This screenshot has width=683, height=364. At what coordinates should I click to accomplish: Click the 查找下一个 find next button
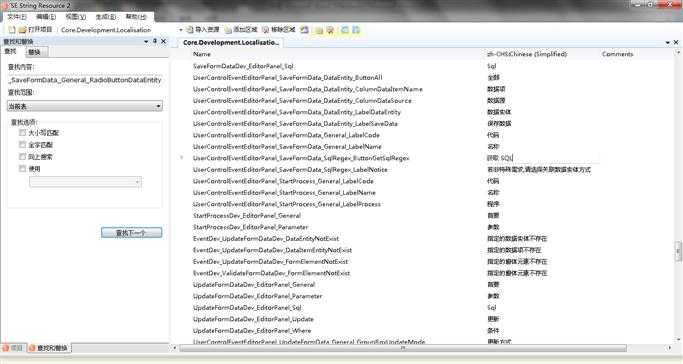pos(132,233)
